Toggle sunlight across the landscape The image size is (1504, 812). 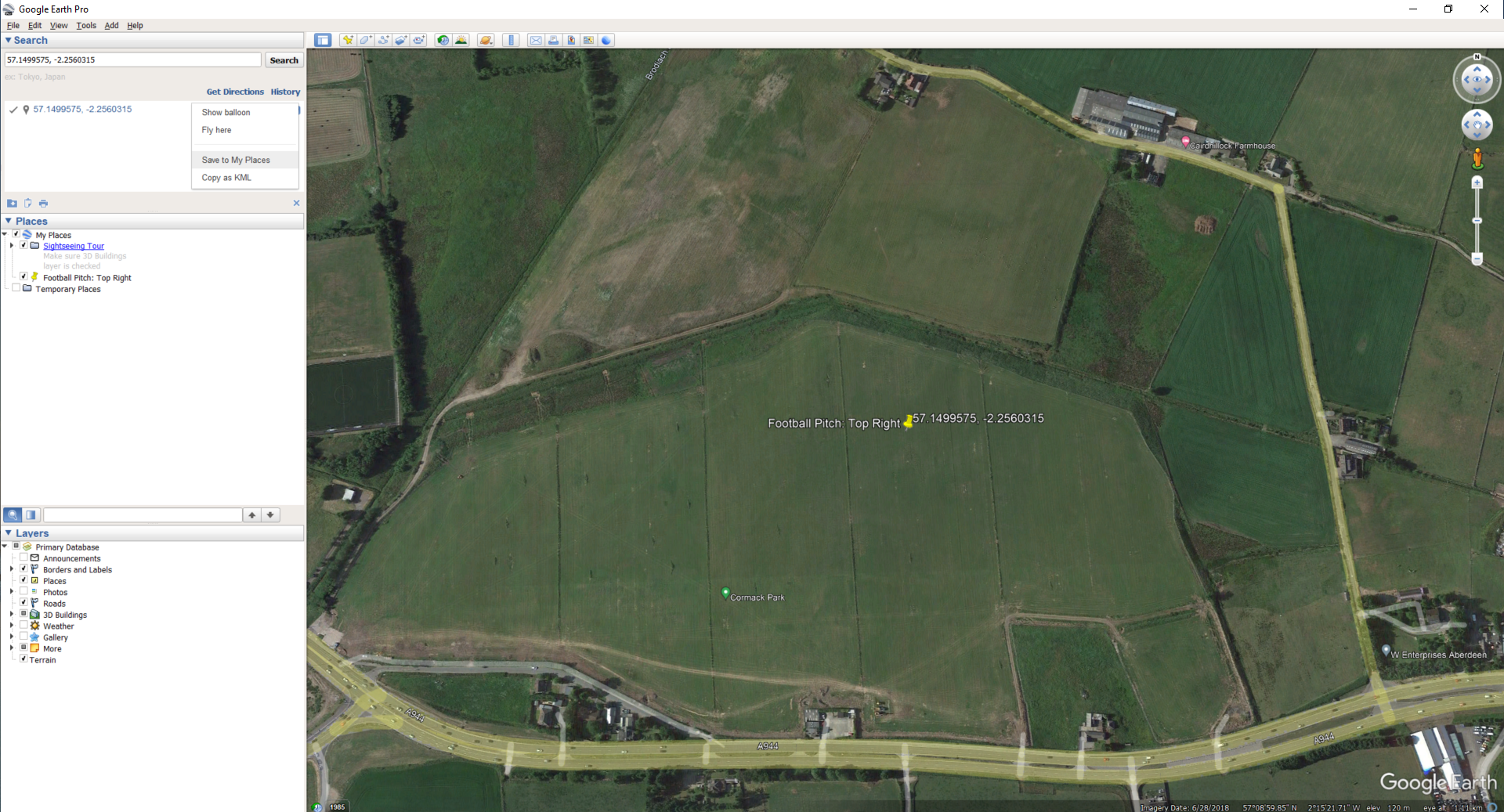tap(461, 40)
